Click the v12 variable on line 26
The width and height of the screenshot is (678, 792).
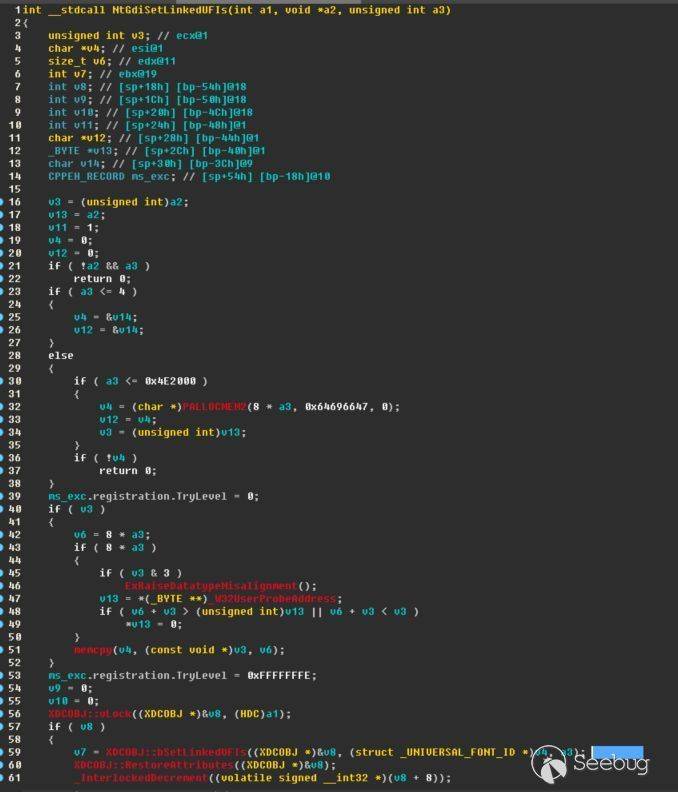(x=83, y=330)
